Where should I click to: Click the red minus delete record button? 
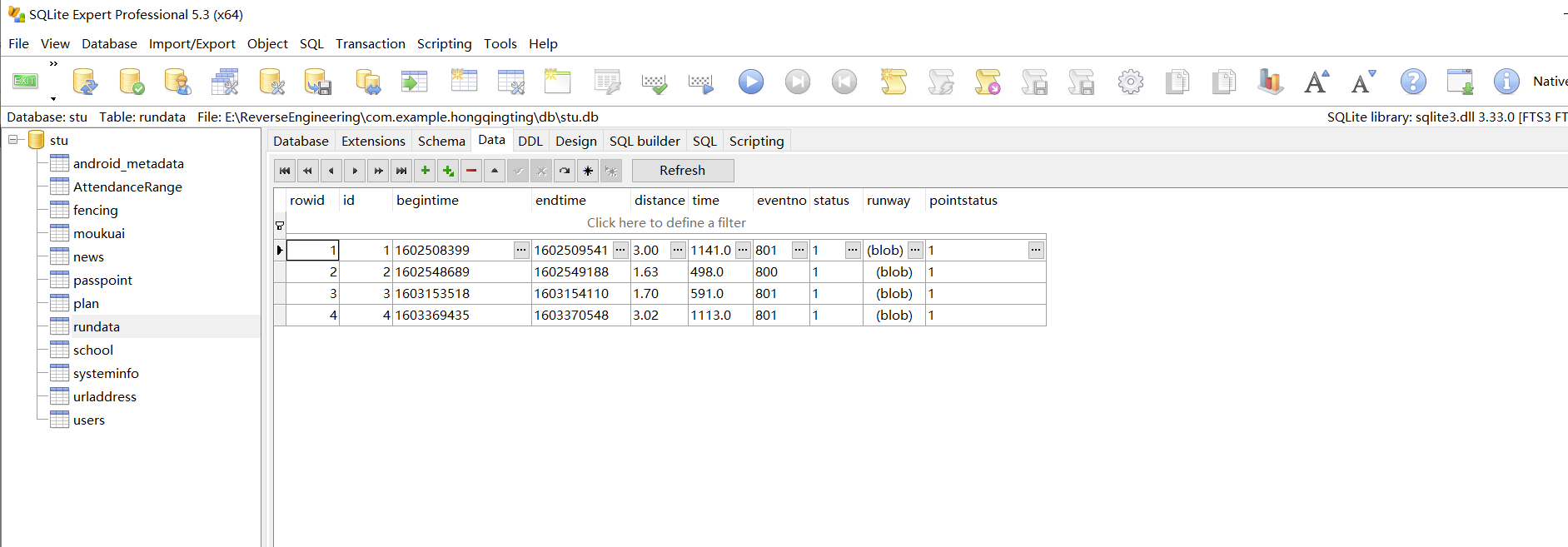(x=471, y=171)
